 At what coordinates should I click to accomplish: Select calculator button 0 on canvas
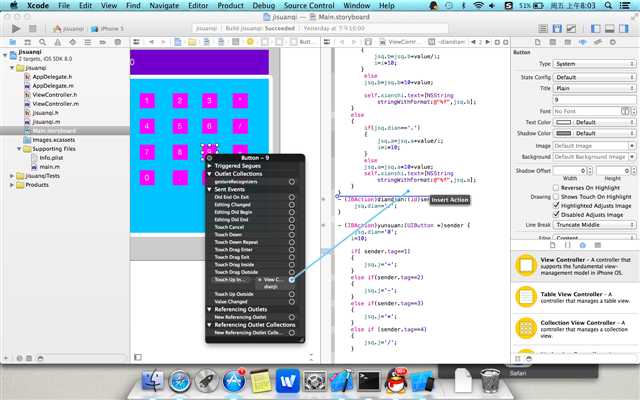tap(147, 178)
